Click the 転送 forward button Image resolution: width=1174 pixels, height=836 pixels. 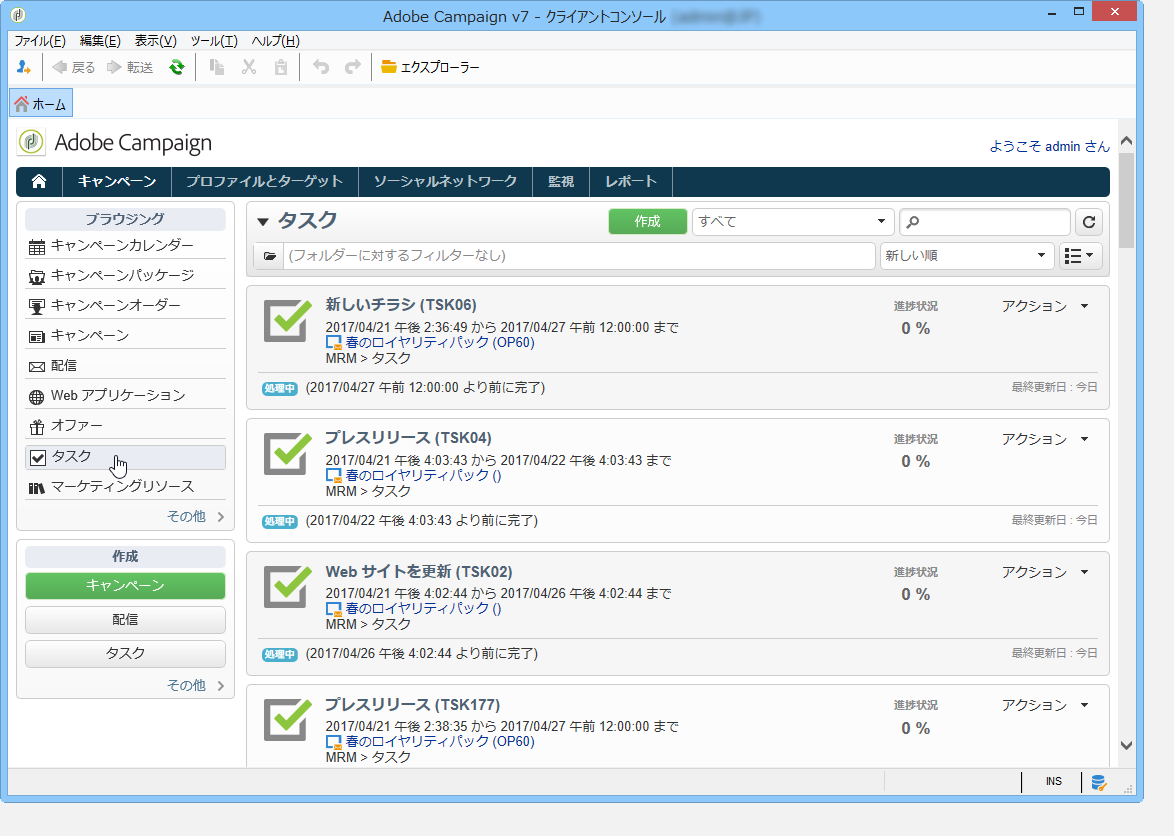coord(130,67)
